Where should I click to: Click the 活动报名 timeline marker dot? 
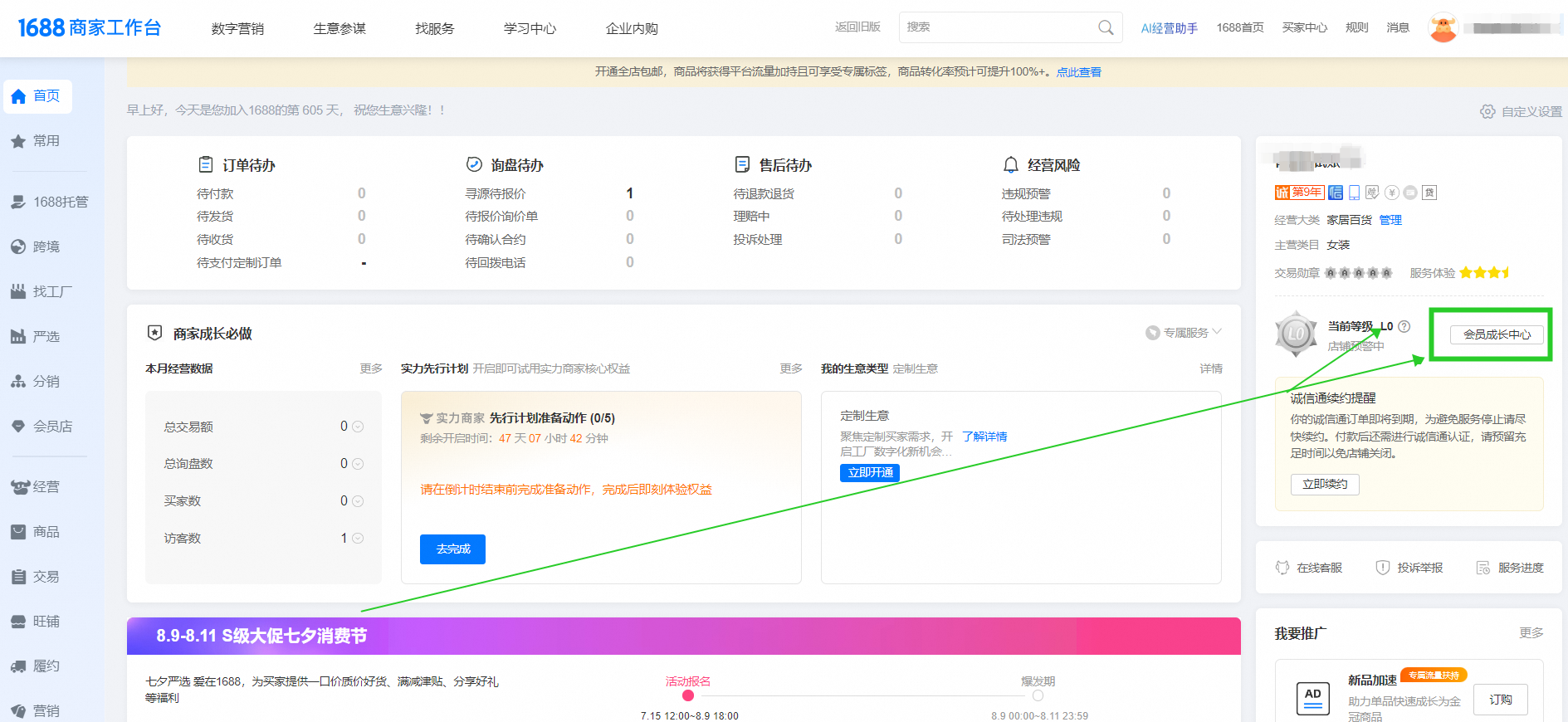click(688, 695)
